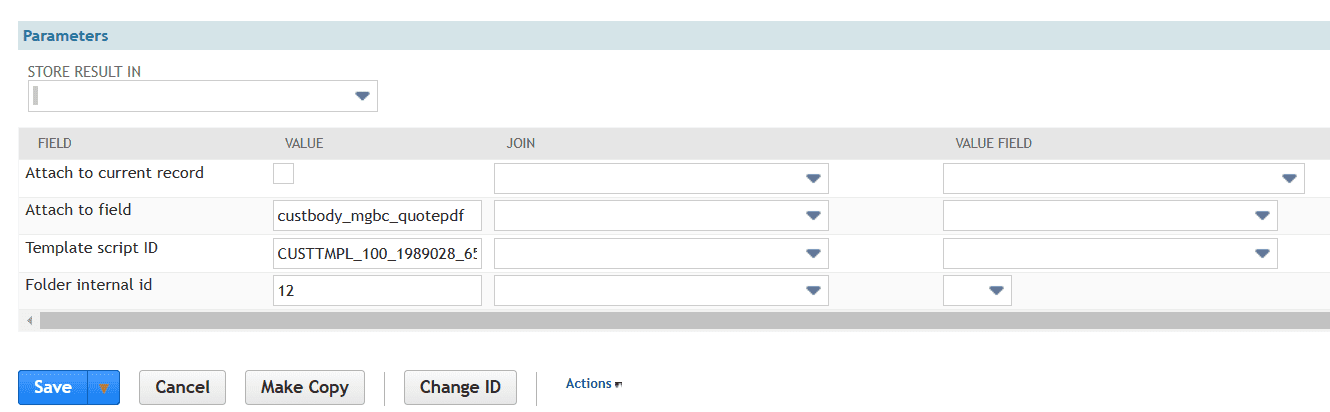Click the custbody_mgbc_quotepdf value field
Screen dimensions: 1330x412
click(x=377, y=216)
